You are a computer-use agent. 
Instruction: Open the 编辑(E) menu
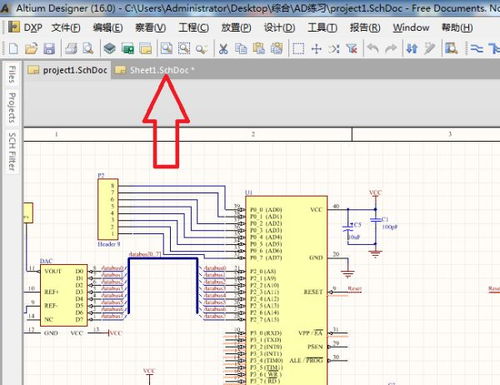[108, 28]
